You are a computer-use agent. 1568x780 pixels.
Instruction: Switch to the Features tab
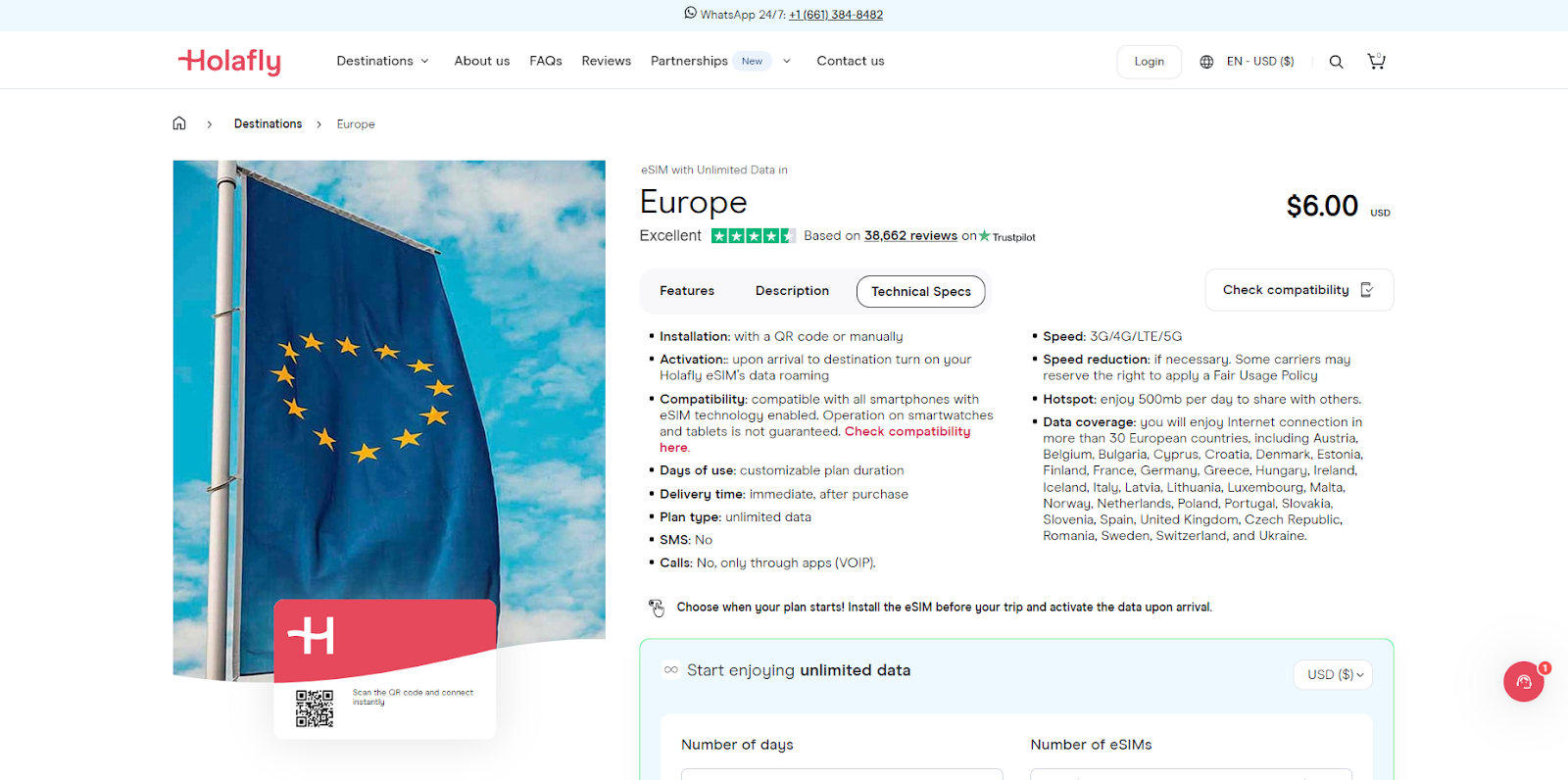point(687,291)
